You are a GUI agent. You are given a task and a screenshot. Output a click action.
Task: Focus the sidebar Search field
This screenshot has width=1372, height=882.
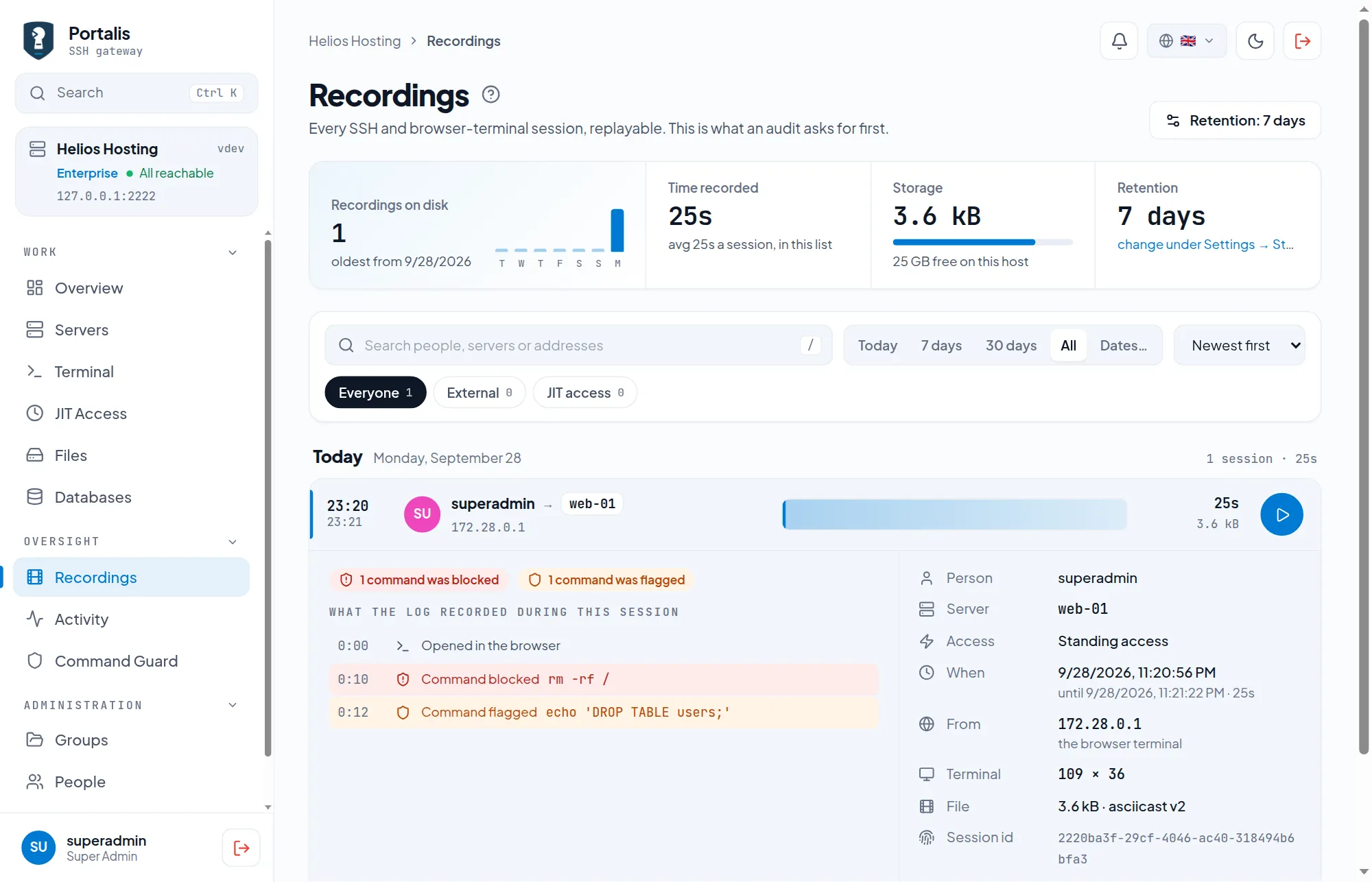137,93
